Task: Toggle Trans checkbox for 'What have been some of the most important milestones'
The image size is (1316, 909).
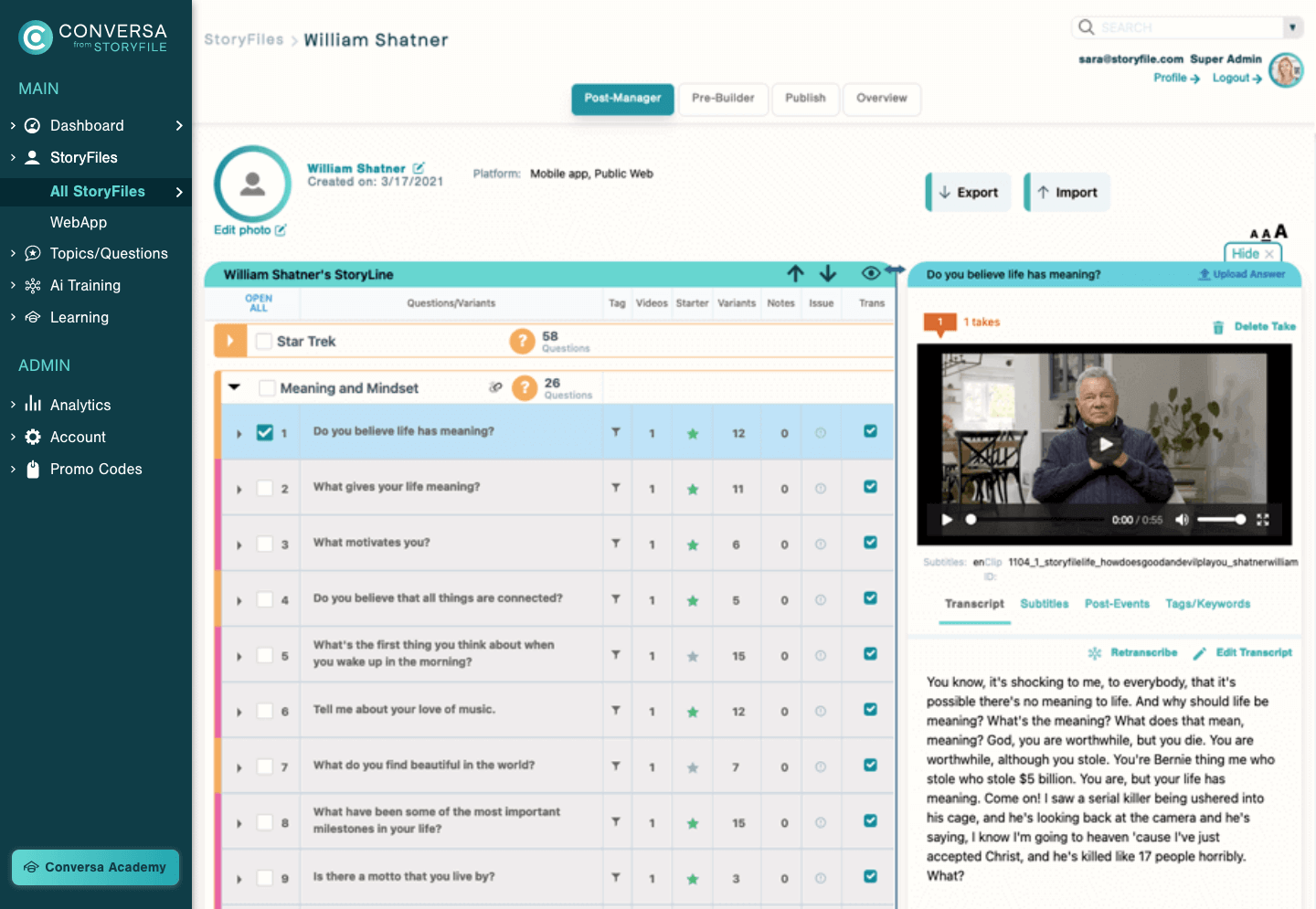Action: click(871, 820)
